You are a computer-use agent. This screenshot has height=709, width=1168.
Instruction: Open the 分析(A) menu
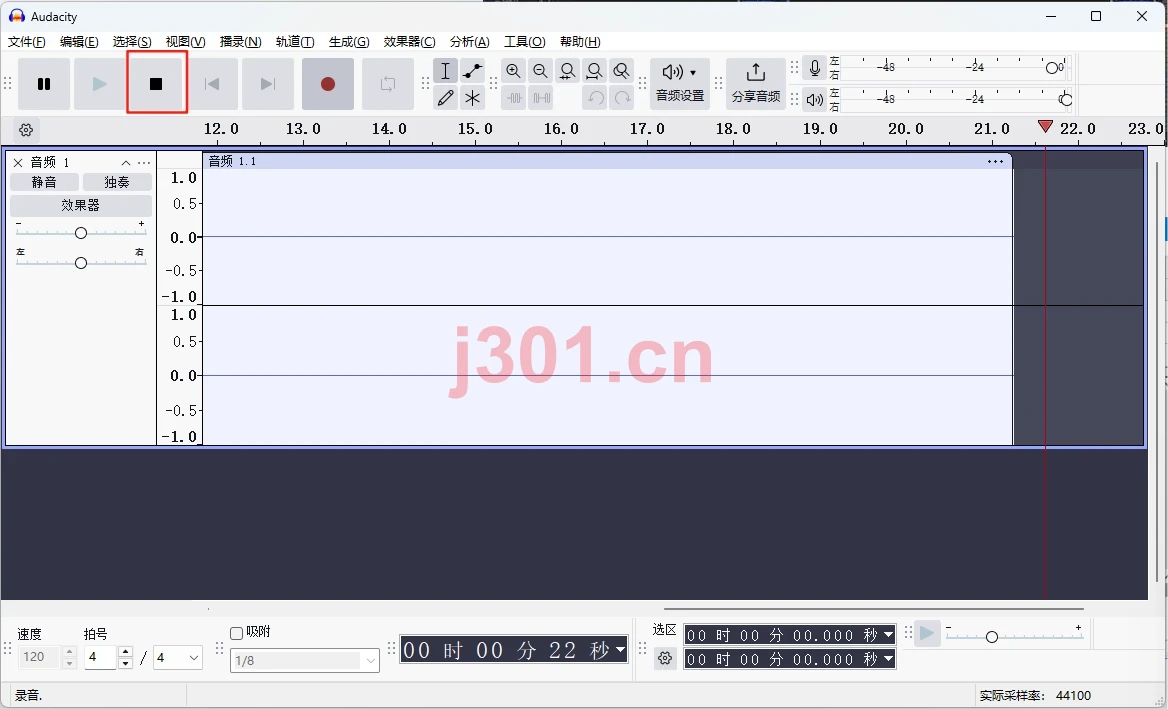point(470,42)
